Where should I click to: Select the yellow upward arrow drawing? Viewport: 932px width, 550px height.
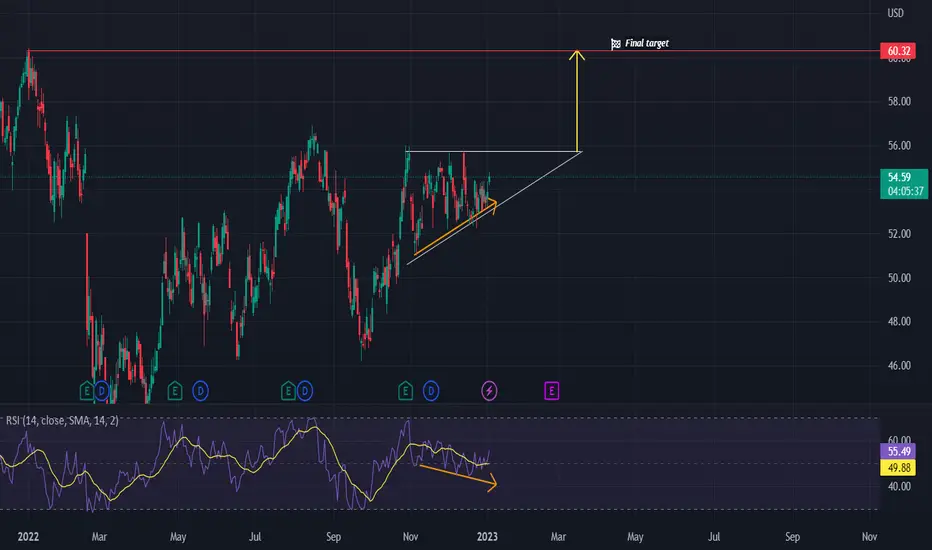click(x=577, y=100)
